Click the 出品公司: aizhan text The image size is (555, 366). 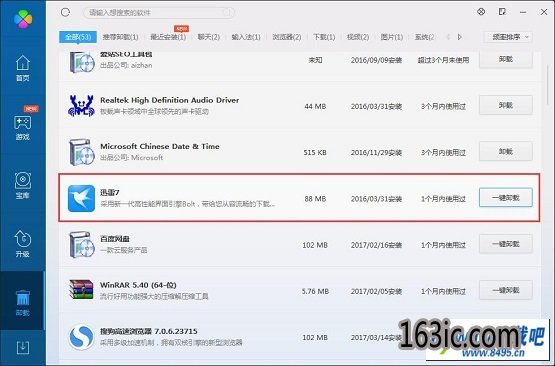tap(126, 65)
